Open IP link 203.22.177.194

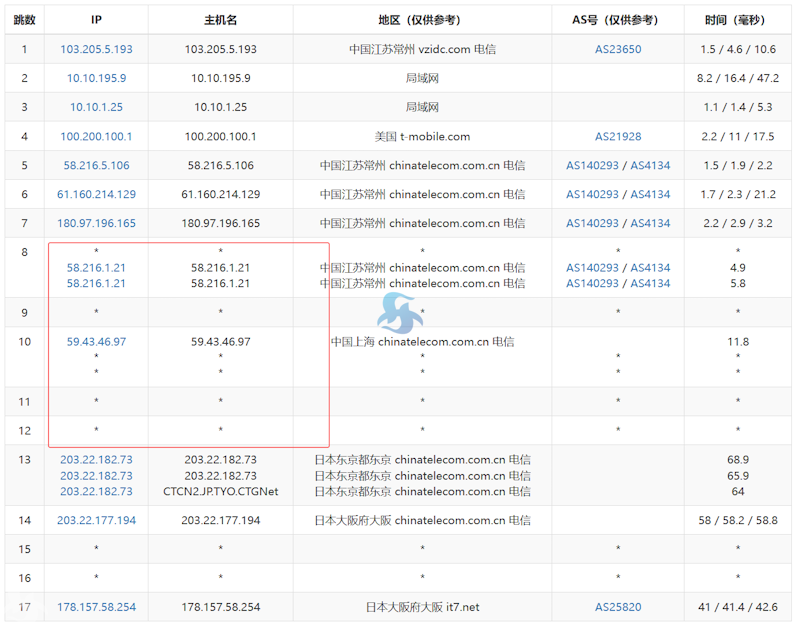(96, 520)
